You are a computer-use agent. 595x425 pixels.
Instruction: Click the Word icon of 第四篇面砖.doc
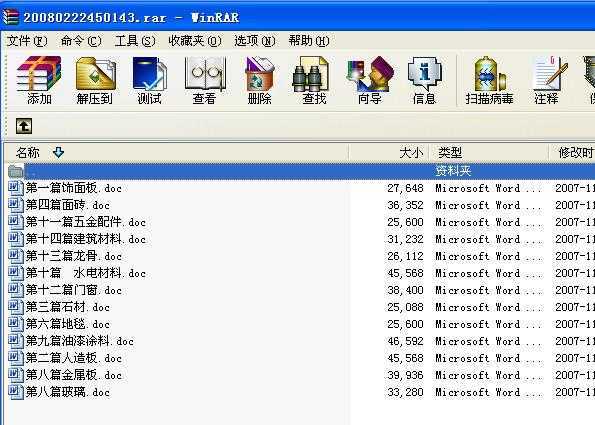point(16,205)
